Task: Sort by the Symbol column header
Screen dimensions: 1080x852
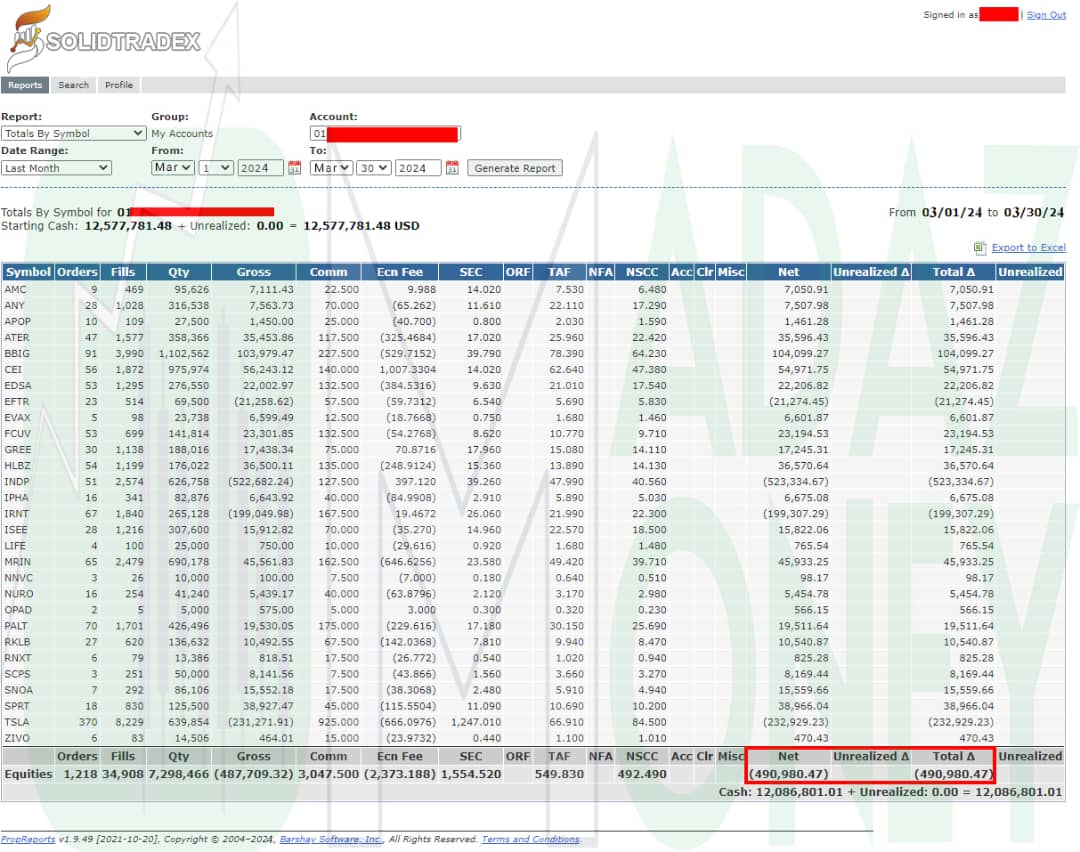Action: click(x=28, y=272)
